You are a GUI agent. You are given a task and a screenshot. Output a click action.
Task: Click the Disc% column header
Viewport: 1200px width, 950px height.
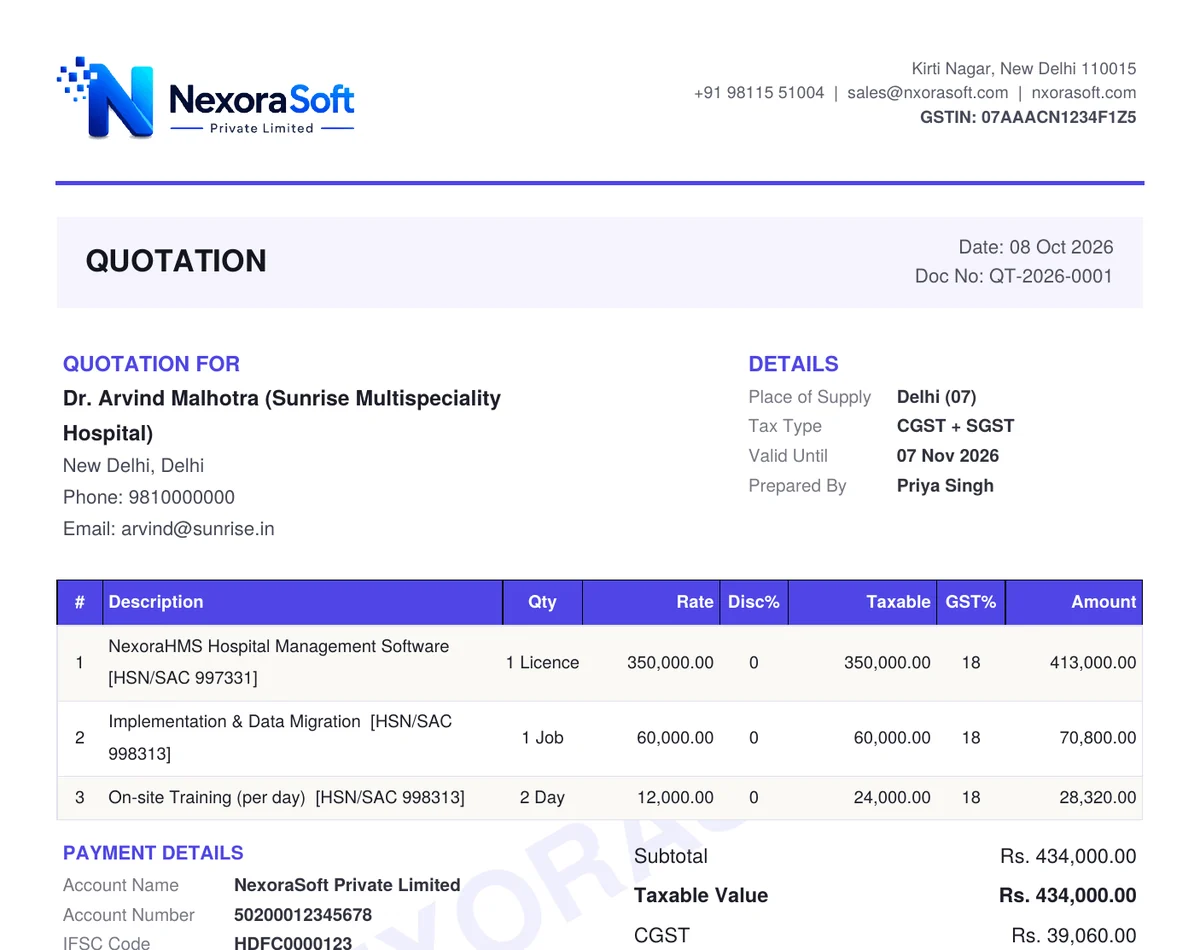coord(753,602)
